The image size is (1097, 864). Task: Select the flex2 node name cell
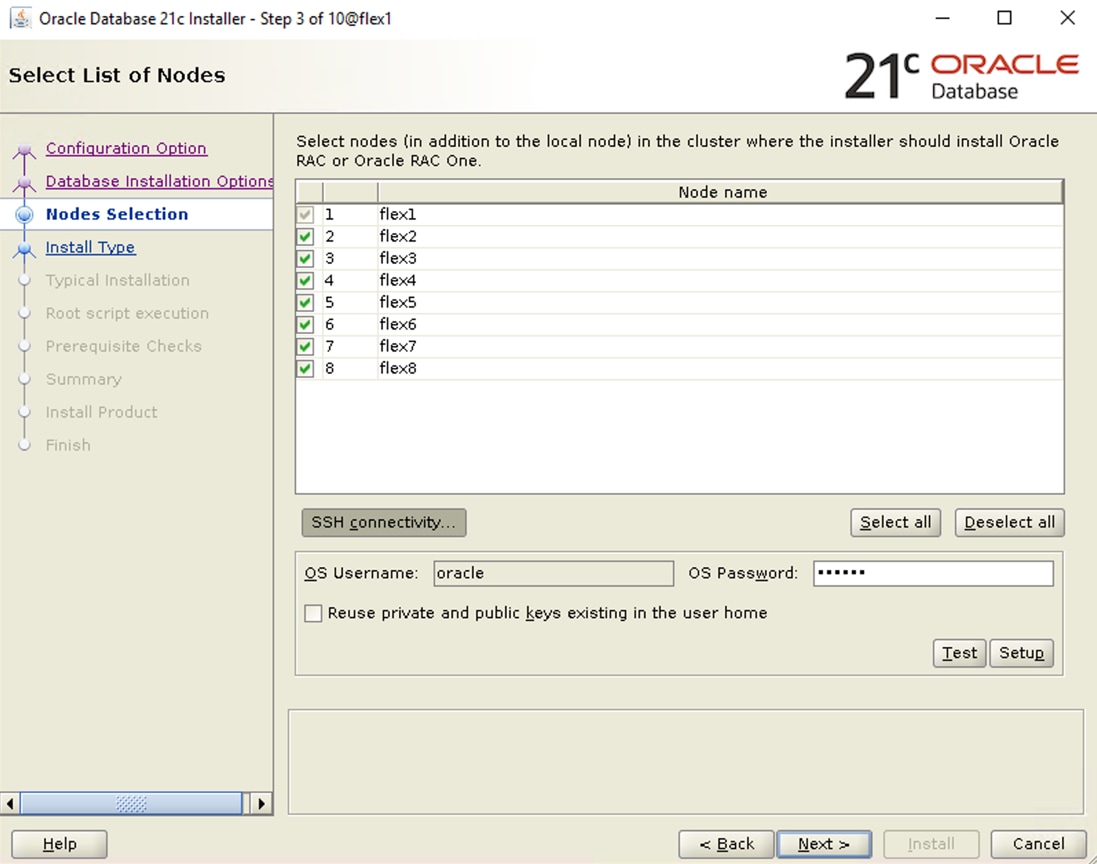(721, 236)
